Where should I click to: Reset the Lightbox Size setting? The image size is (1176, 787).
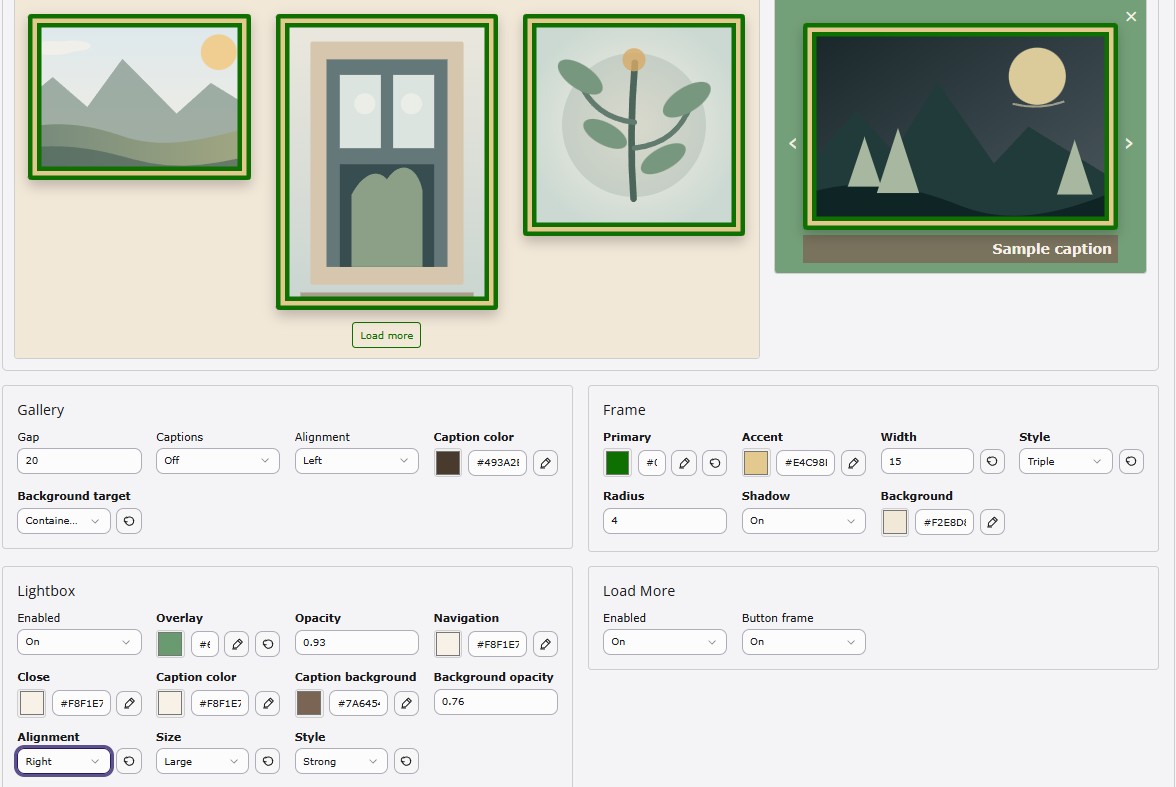click(x=268, y=761)
